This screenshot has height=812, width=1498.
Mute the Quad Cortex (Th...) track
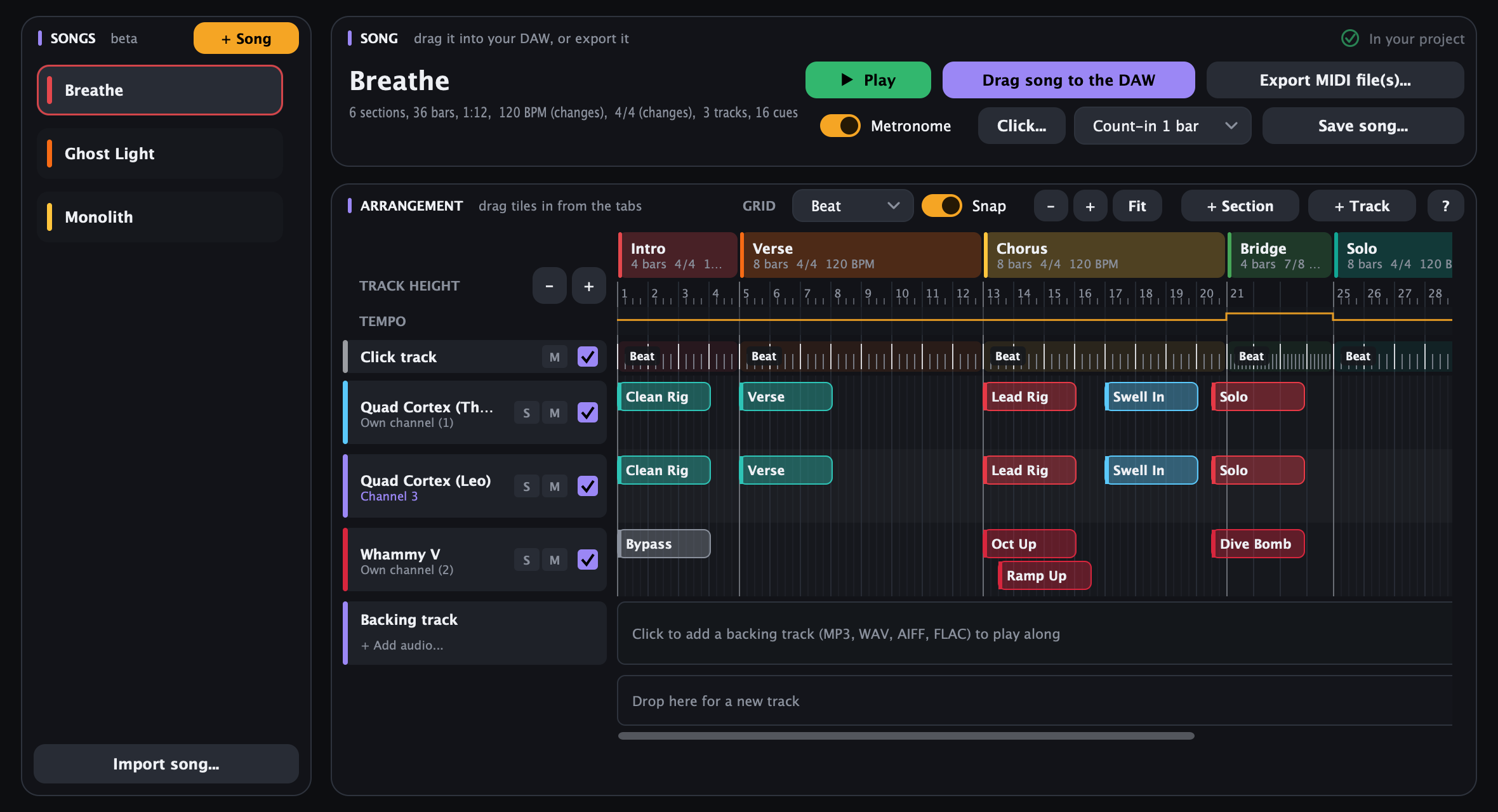point(554,412)
